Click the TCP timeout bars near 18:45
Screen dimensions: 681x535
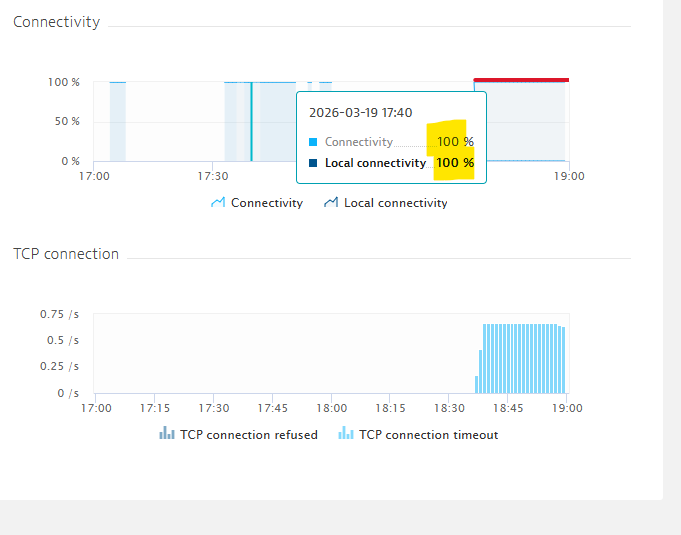[520, 359]
